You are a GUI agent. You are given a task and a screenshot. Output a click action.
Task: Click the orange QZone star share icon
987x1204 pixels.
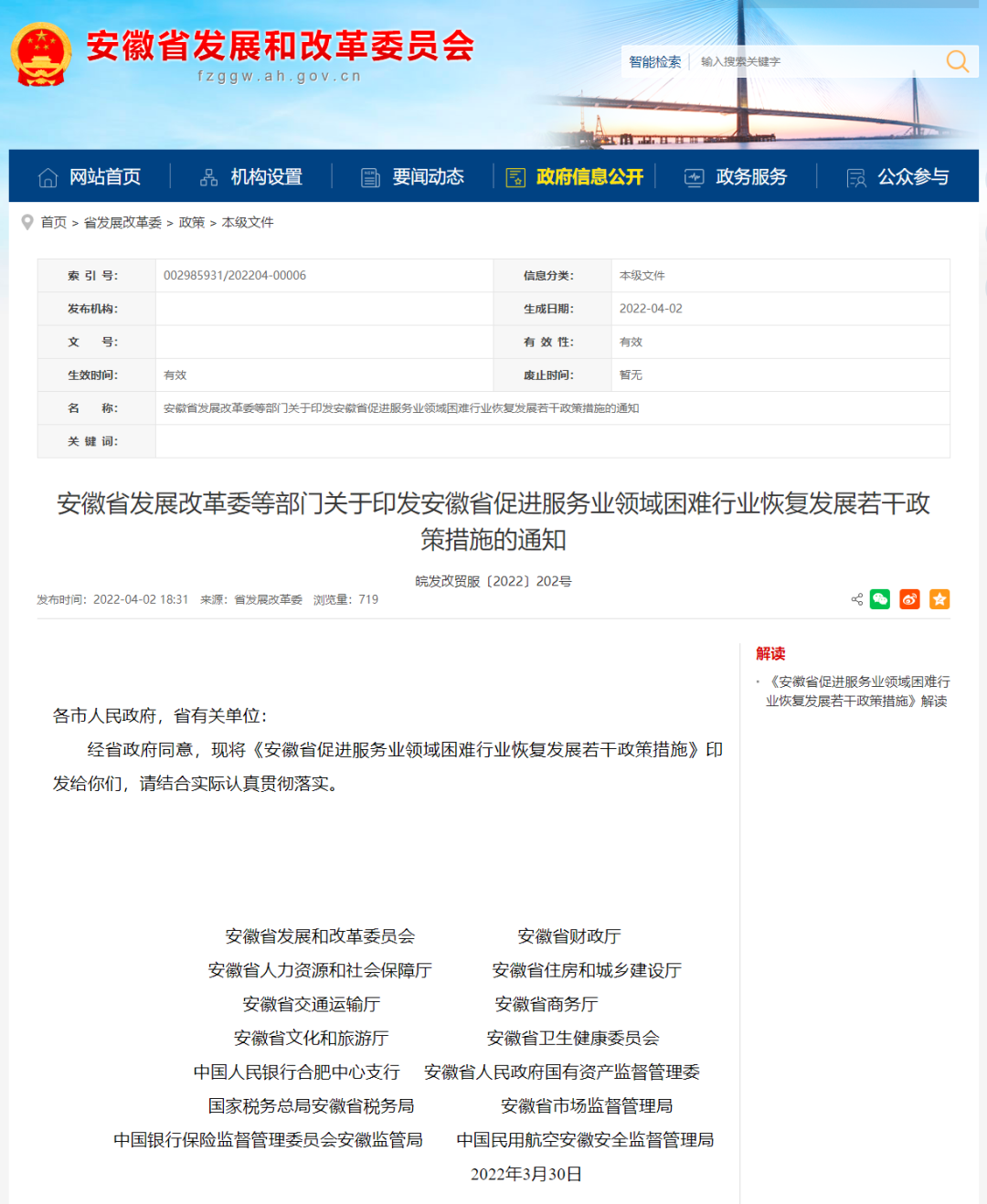(x=939, y=599)
